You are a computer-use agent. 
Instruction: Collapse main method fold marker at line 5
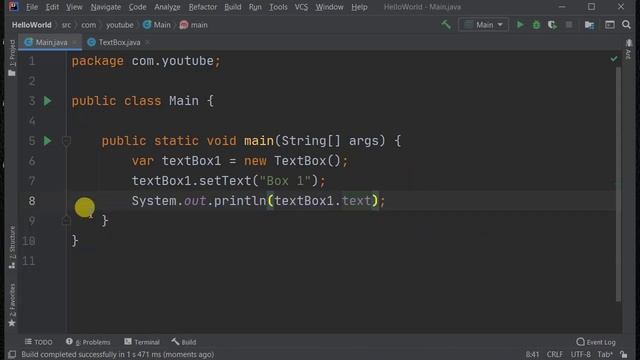pyautogui.click(x=66, y=141)
